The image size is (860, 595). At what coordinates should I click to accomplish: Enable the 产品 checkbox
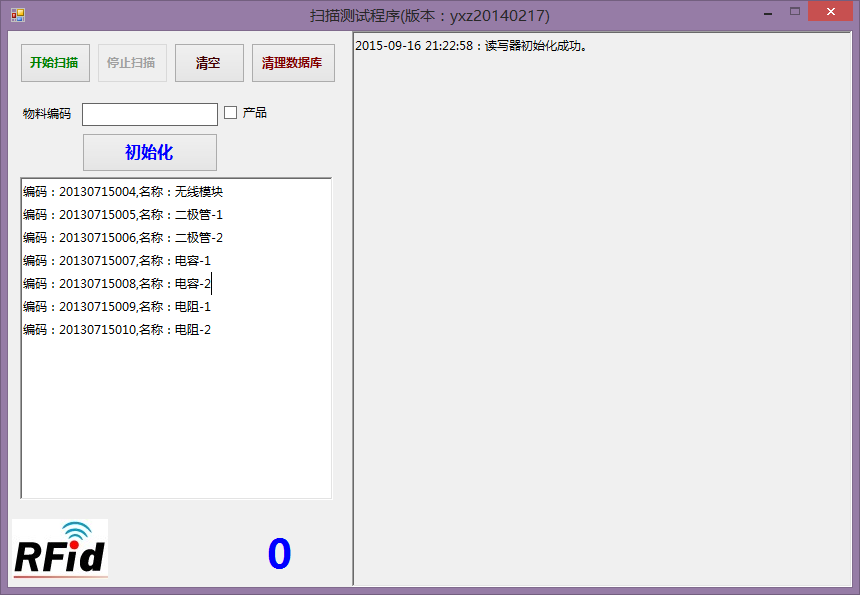pyautogui.click(x=229, y=113)
